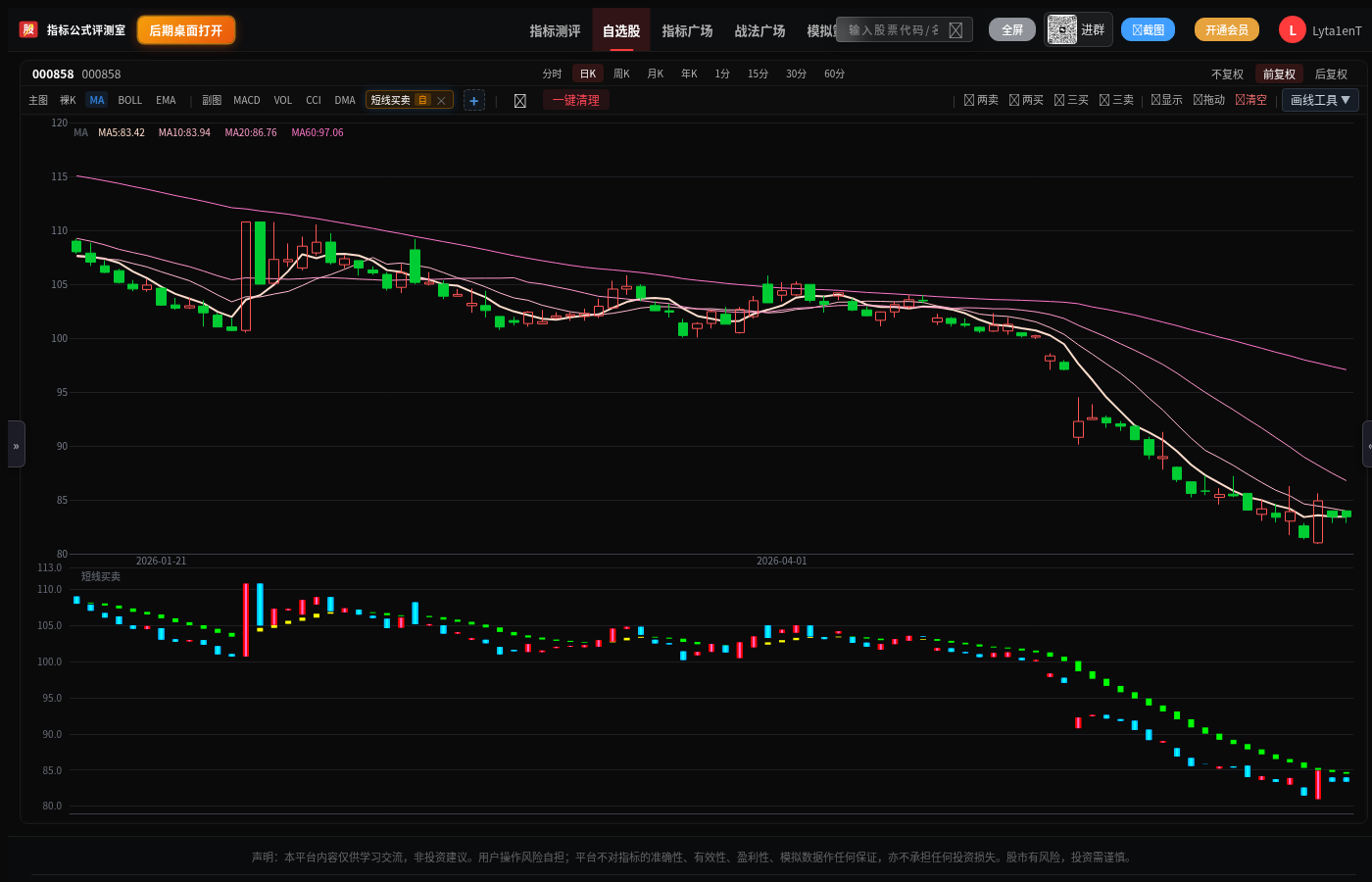This screenshot has height=882, width=1372.
Task: Toggle the 显示 drawing visibility option
Action: coord(1166,100)
